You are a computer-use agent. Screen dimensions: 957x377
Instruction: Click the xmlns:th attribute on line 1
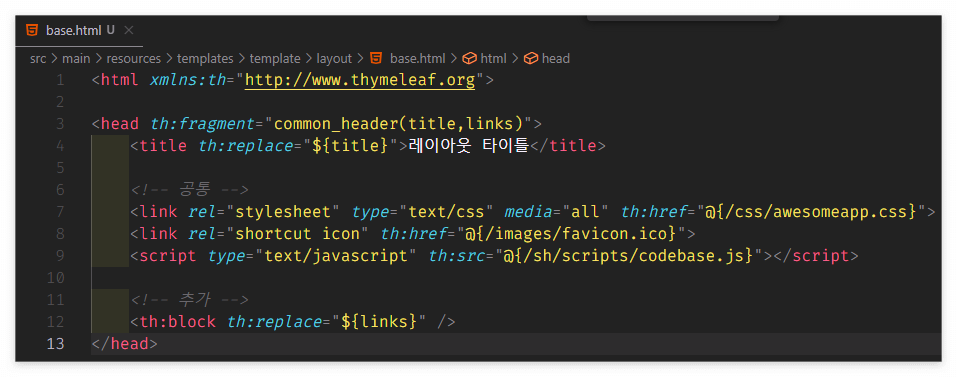188,80
